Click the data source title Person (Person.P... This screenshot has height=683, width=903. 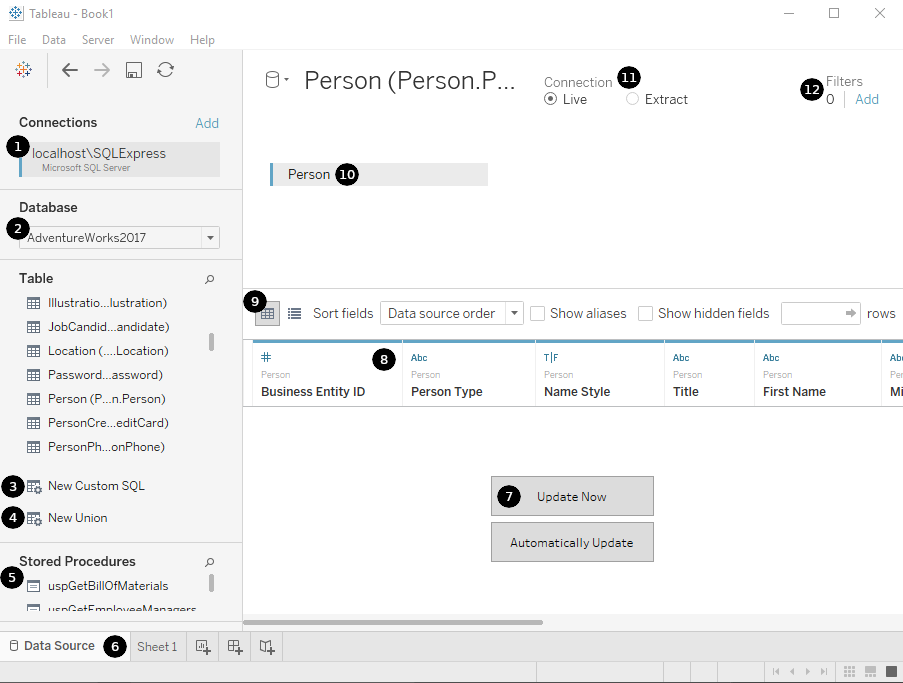409,81
